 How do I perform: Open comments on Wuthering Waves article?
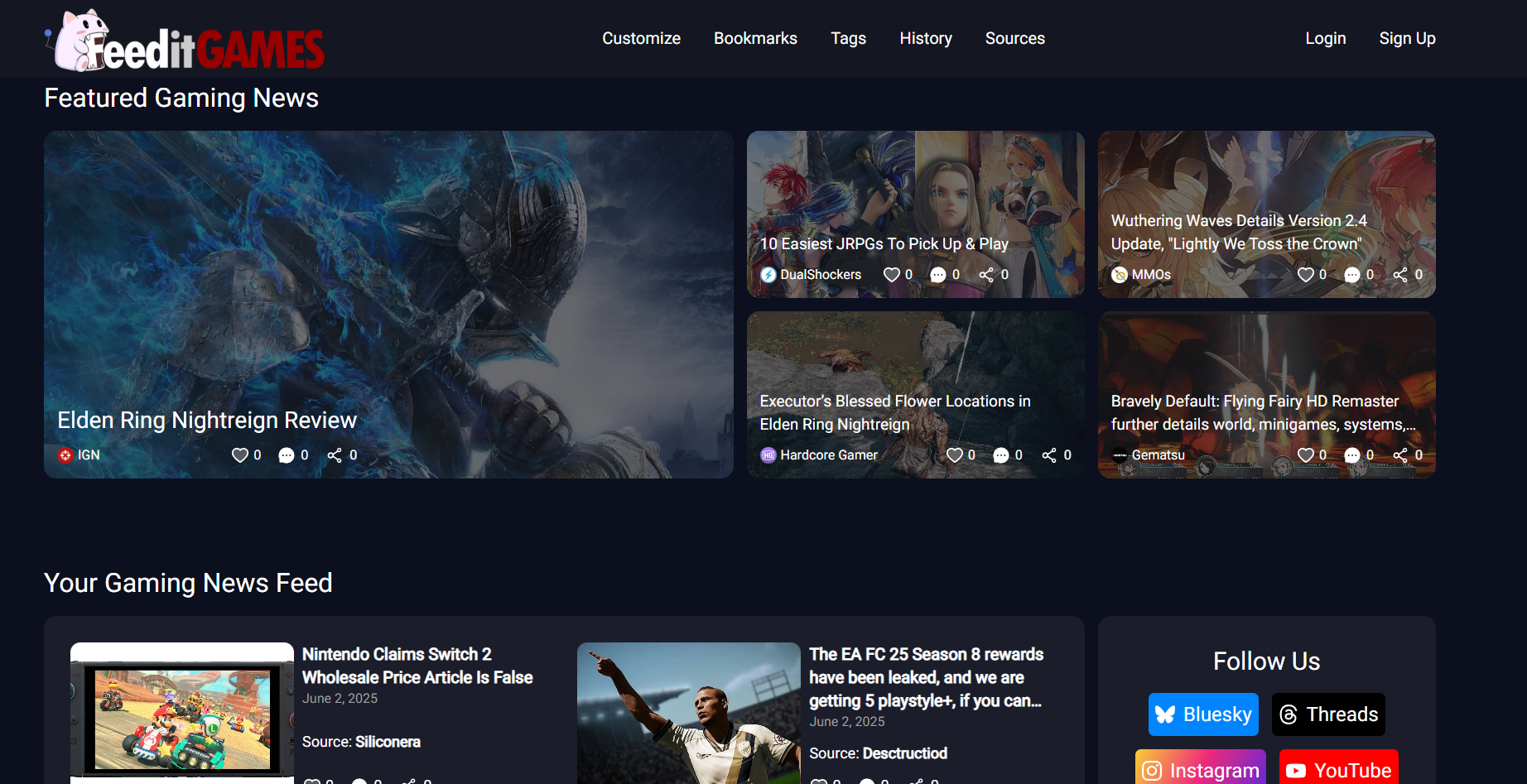(x=1352, y=275)
